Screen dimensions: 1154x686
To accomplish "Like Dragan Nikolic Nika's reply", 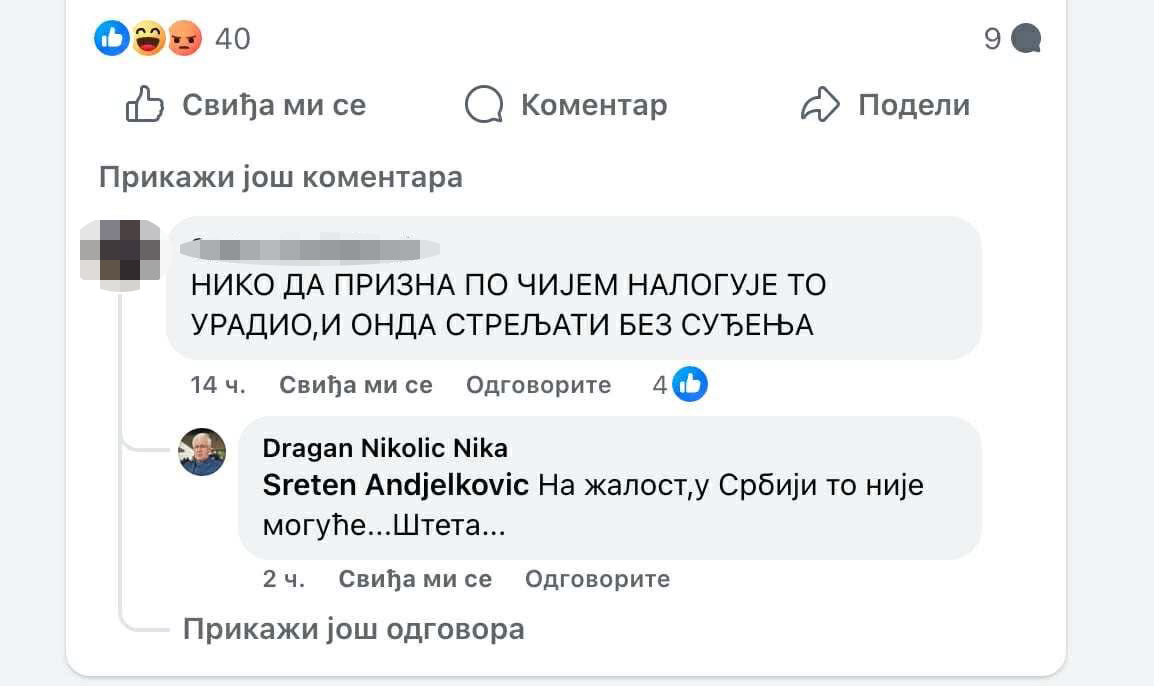I will coord(415,578).
